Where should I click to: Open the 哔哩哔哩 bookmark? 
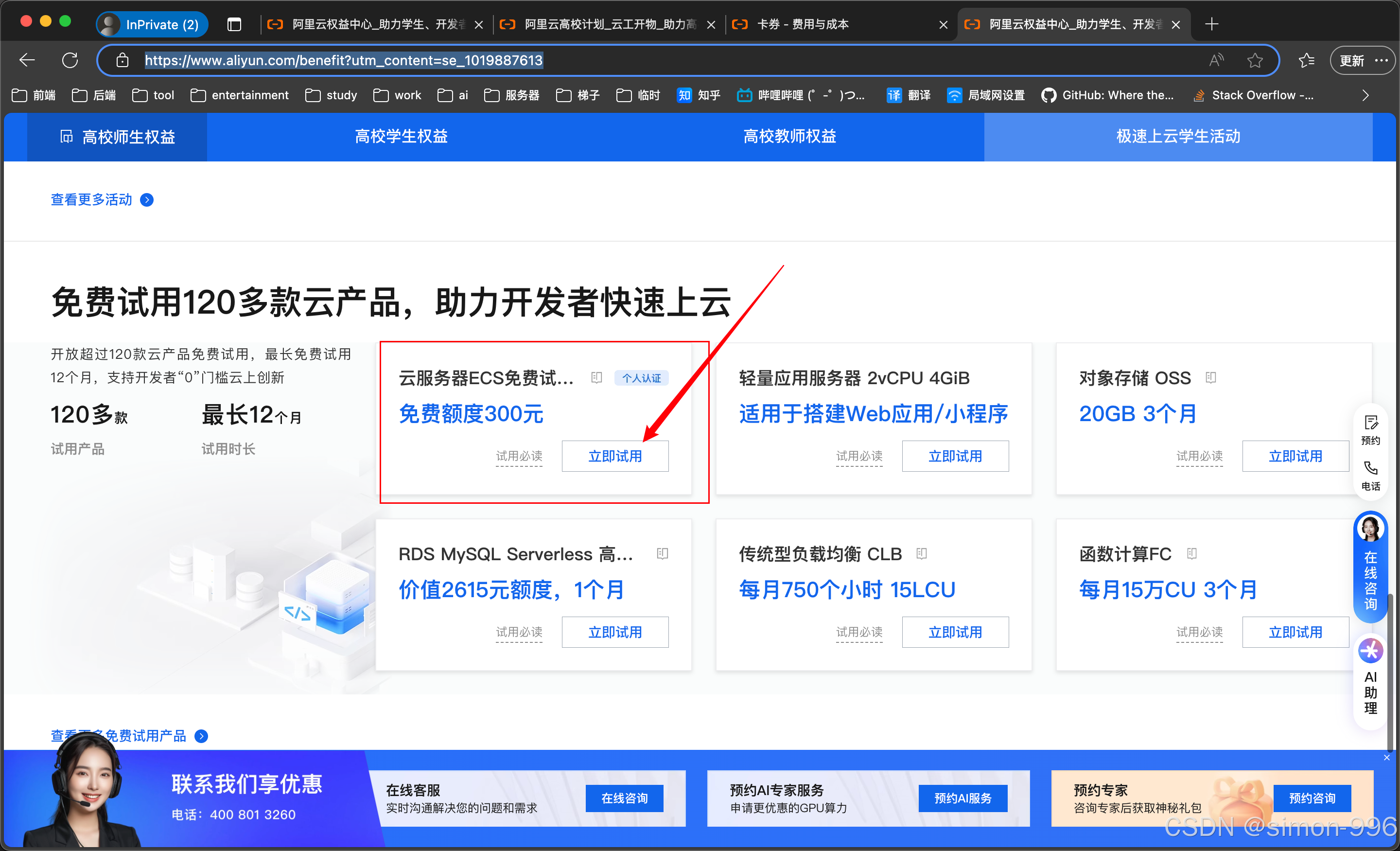click(x=801, y=95)
